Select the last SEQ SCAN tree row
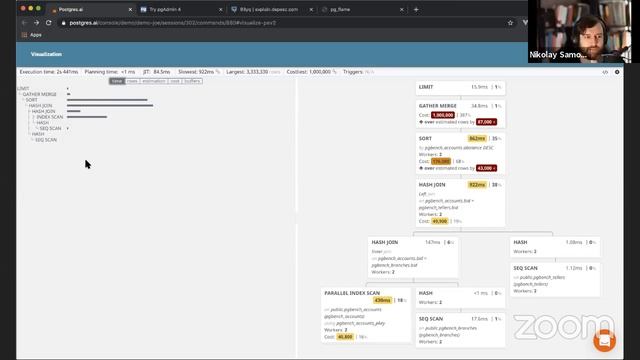The height and width of the screenshot is (360, 640). click(x=46, y=140)
